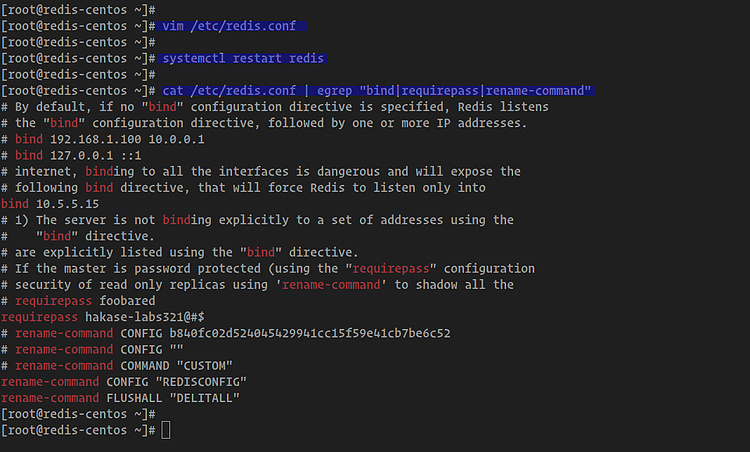Click the first '[root@redis-centos ~]#' prompt at top
Viewport: 750px width, 452px height.
(x=76, y=9)
